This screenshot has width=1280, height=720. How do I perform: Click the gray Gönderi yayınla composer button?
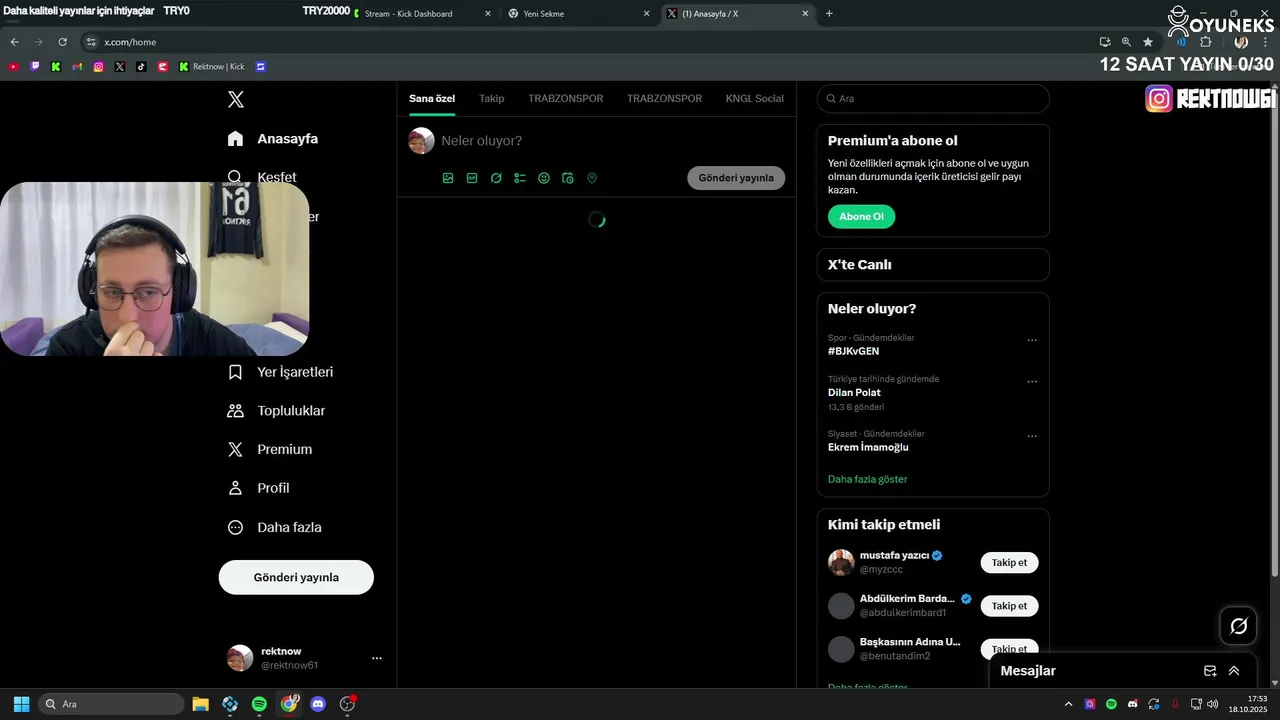pyautogui.click(x=736, y=178)
